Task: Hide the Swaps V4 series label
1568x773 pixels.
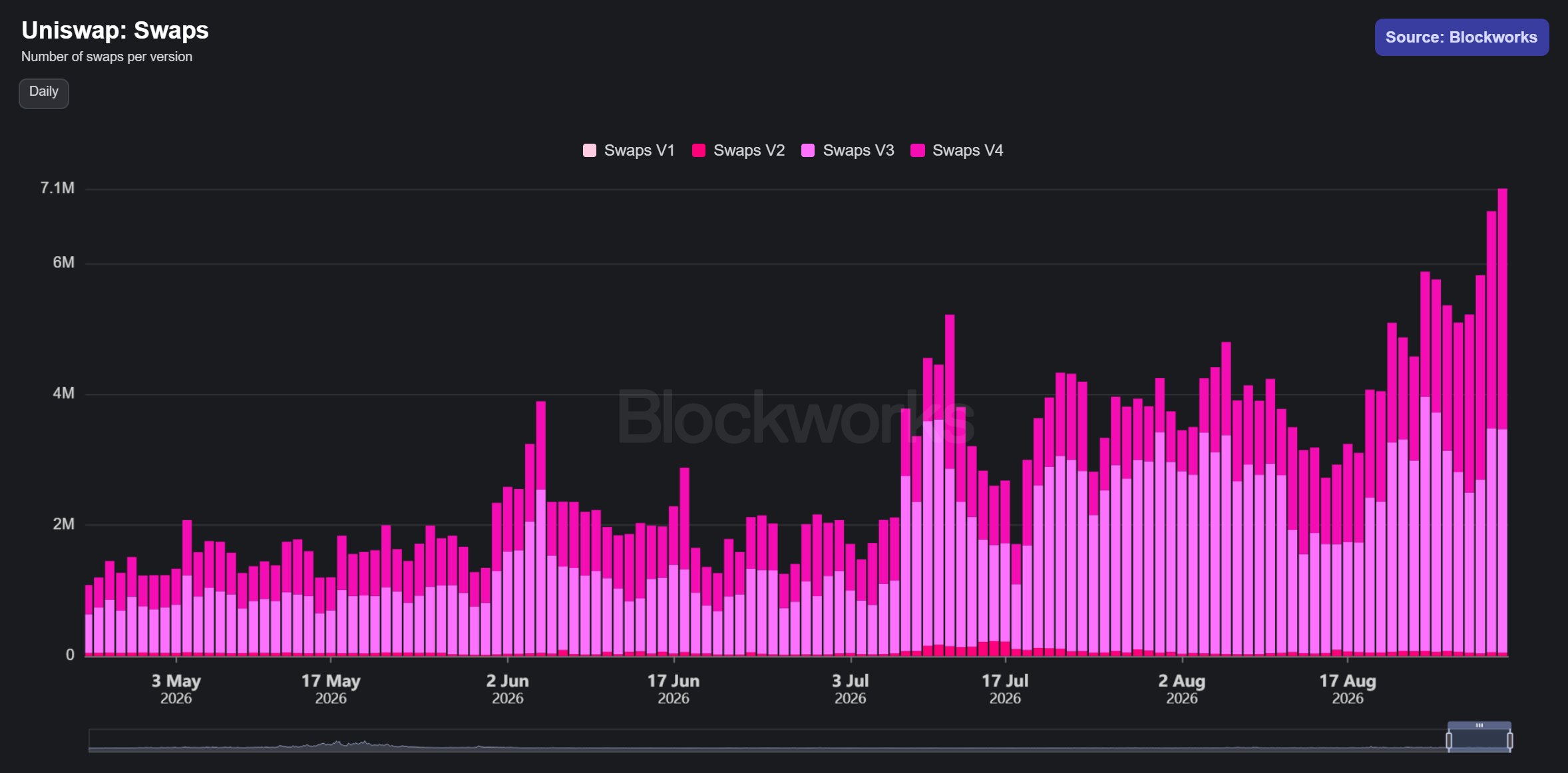Action: 968,150
